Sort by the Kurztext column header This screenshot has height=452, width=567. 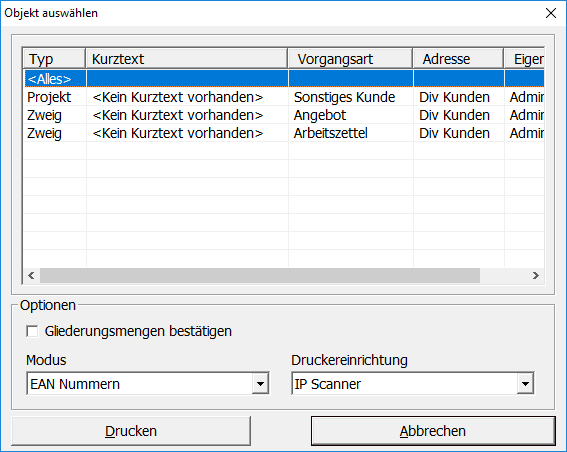point(187,59)
